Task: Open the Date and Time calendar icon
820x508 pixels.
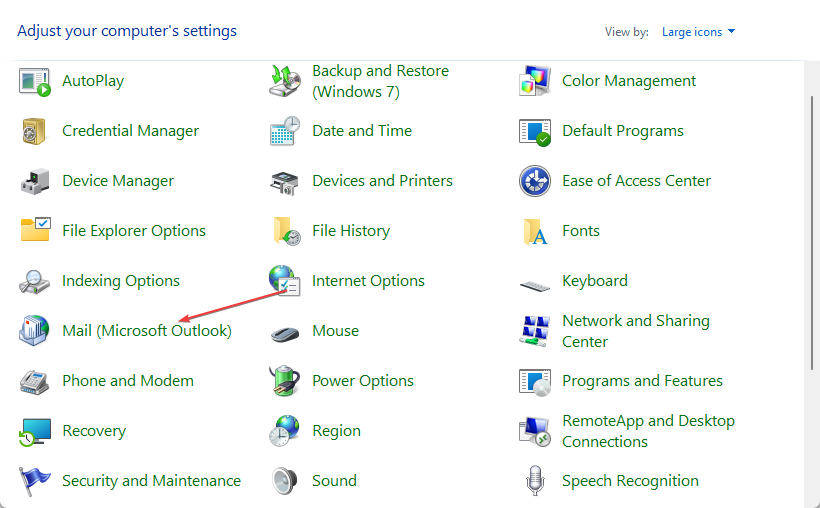Action: click(x=285, y=131)
